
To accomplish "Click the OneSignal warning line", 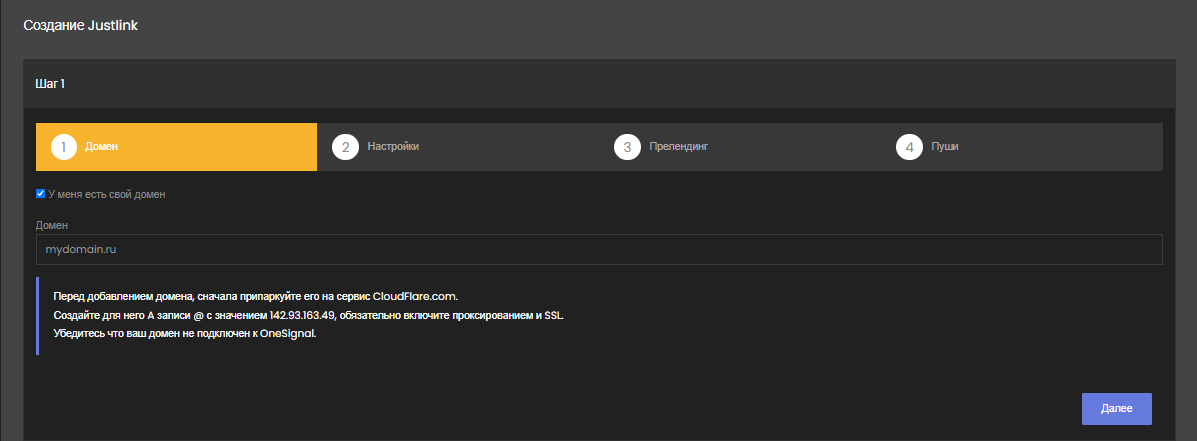I will [185, 333].
